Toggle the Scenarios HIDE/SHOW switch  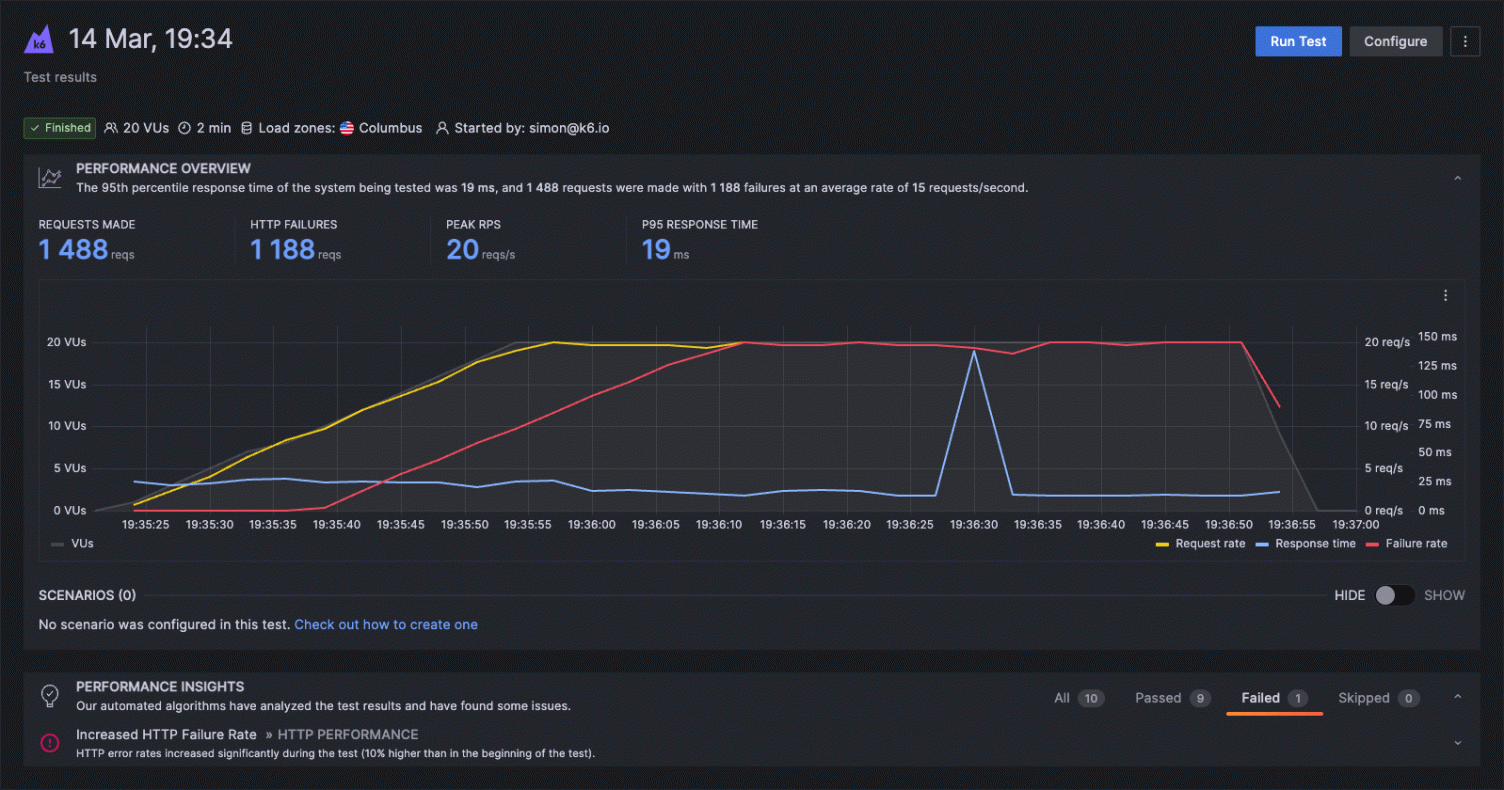(x=1394, y=595)
